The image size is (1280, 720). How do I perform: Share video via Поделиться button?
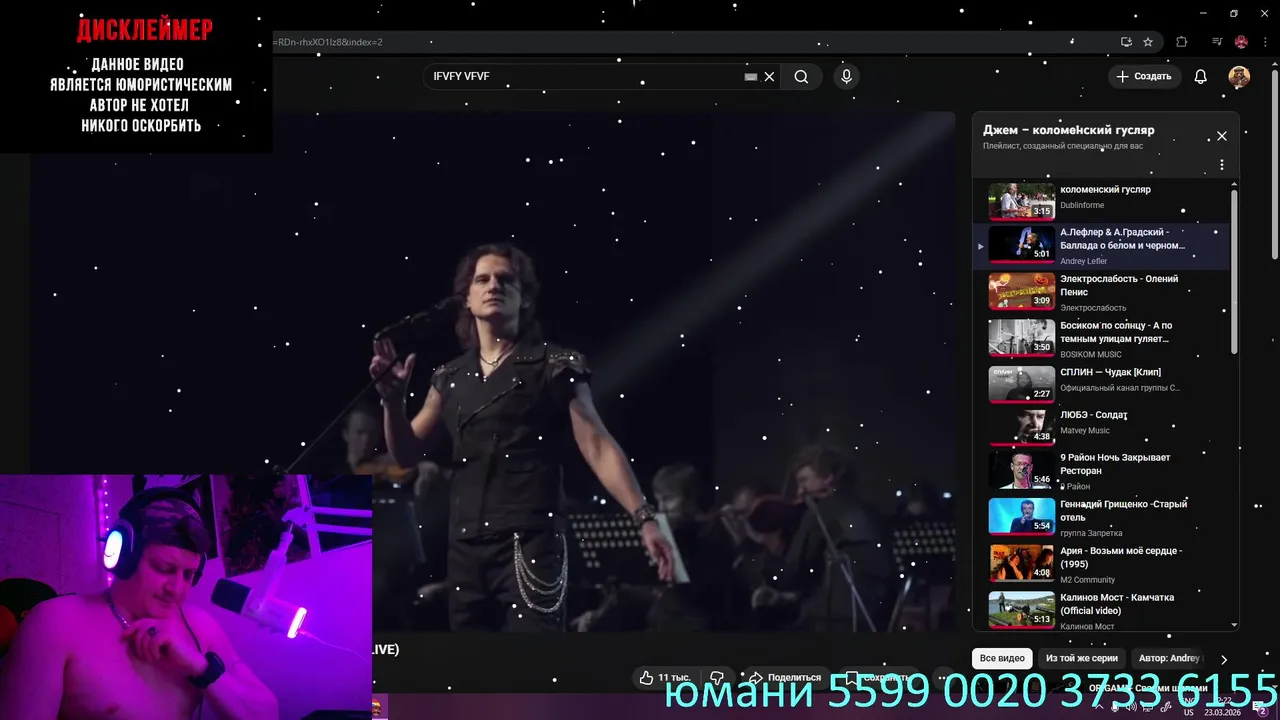click(785, 677)
